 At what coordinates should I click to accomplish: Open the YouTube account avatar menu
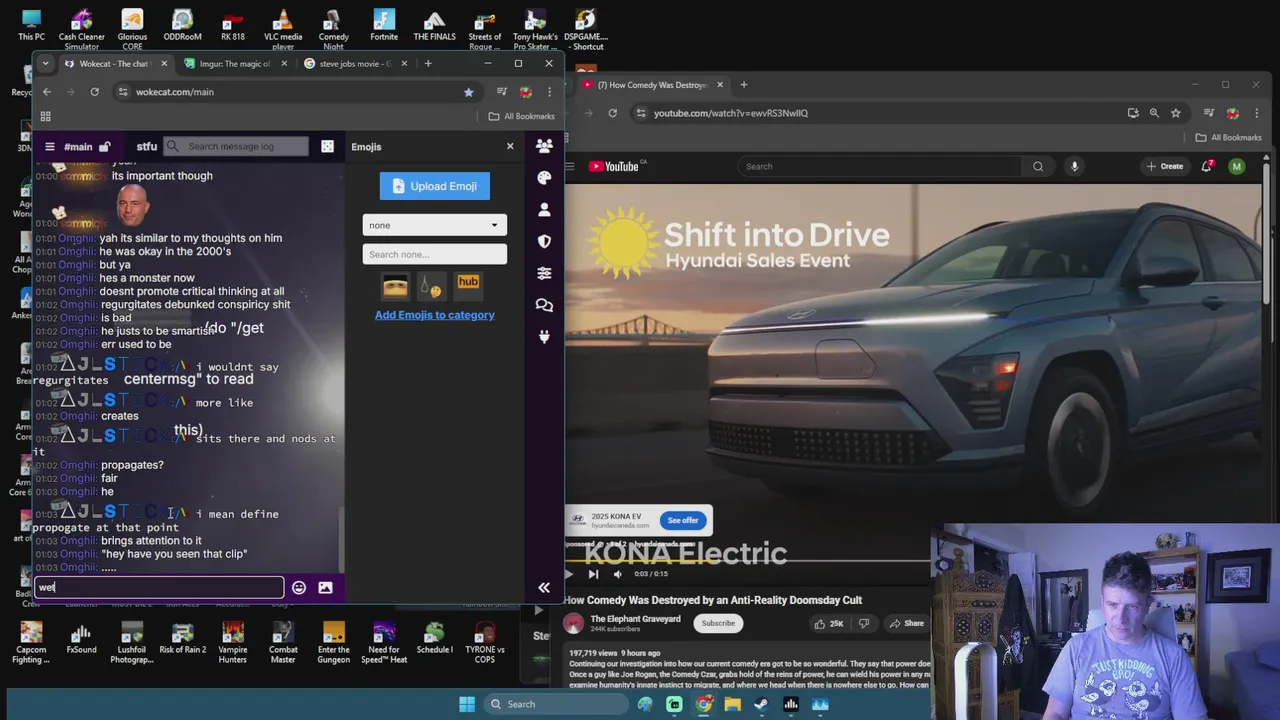pos(1237,167)
